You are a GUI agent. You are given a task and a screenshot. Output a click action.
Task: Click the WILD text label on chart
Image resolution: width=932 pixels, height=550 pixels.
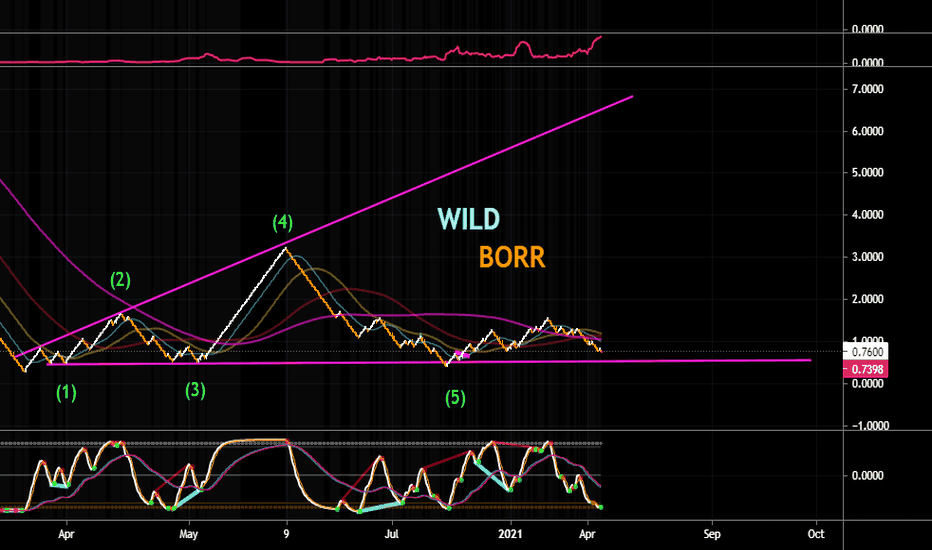click(468, 219)
